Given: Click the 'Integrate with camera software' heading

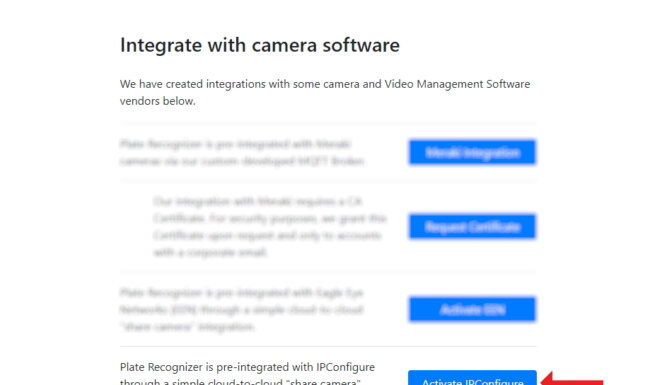Looking at the screenshot, I should 260,45.
